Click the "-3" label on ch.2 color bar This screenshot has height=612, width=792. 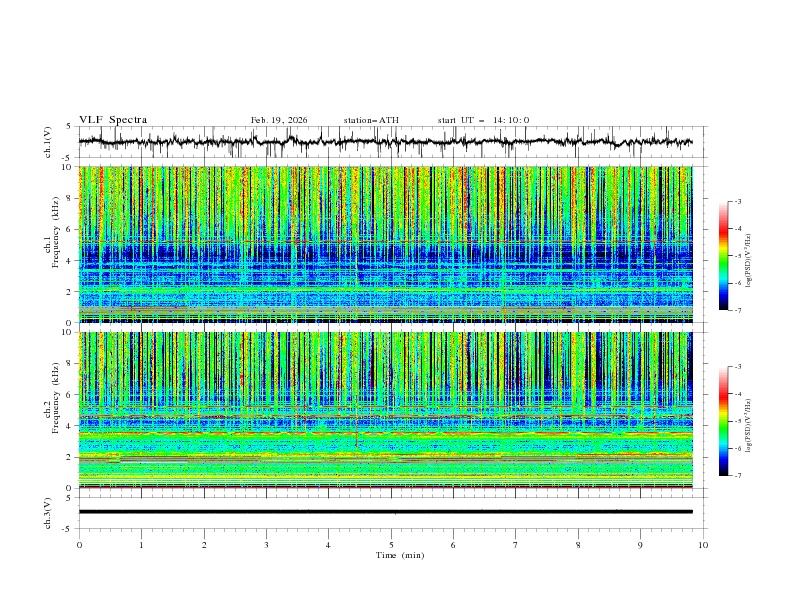point(737,367)
